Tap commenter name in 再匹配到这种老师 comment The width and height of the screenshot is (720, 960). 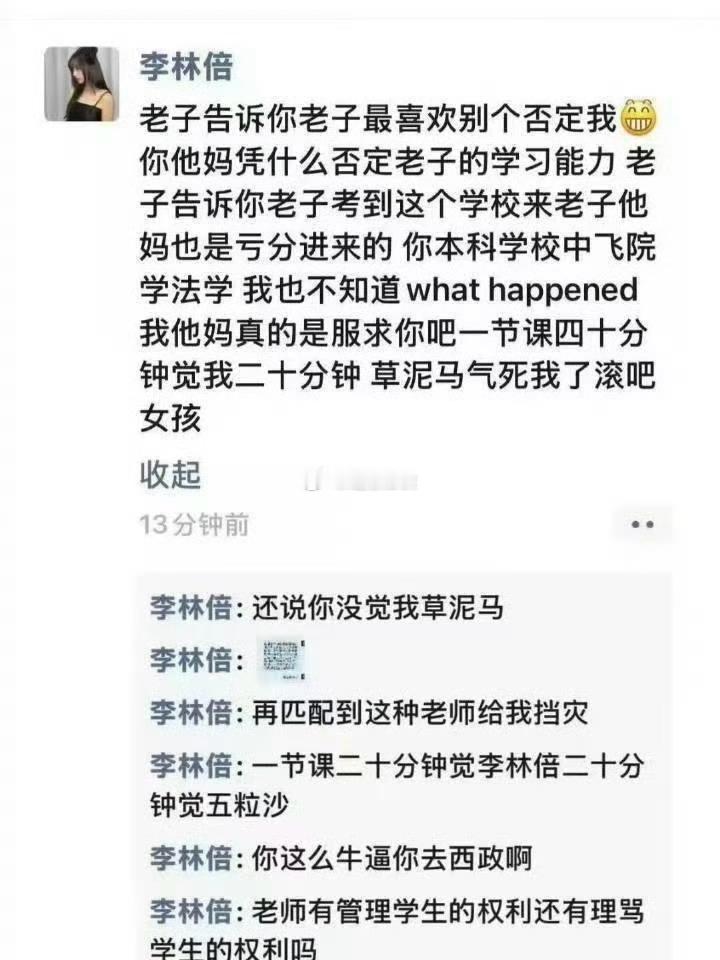(x=191, y=713)
